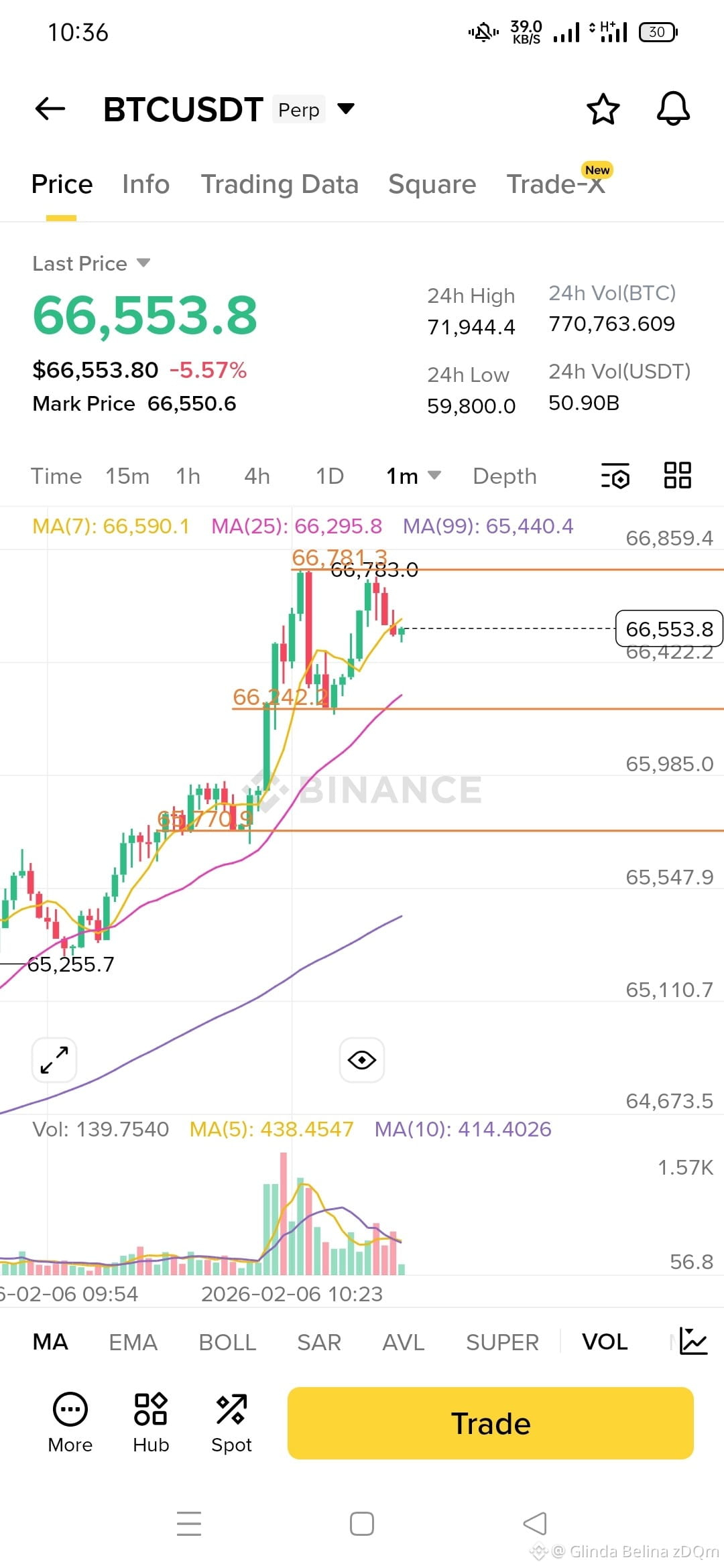
Task: Toggle the AVL indicator
Action: coord(404,1342)
